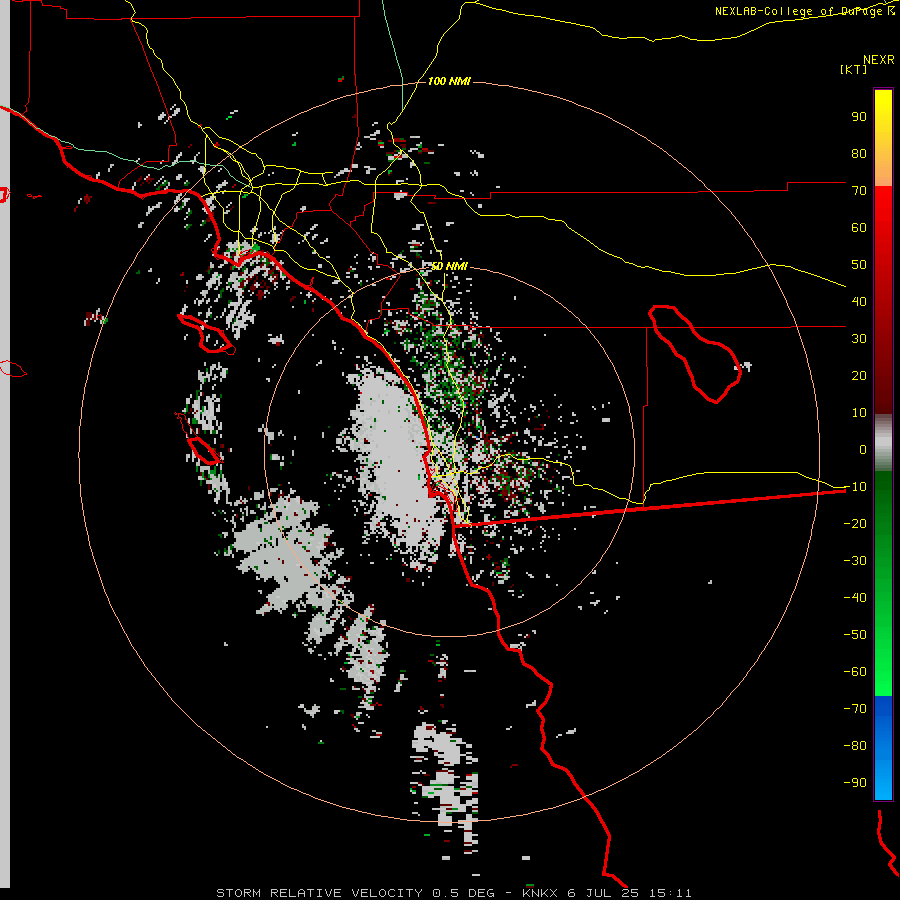Click the "90" value on the velocity scale
Screen dimensions: 900x900
pyautogui.click(x=859, y=117)
